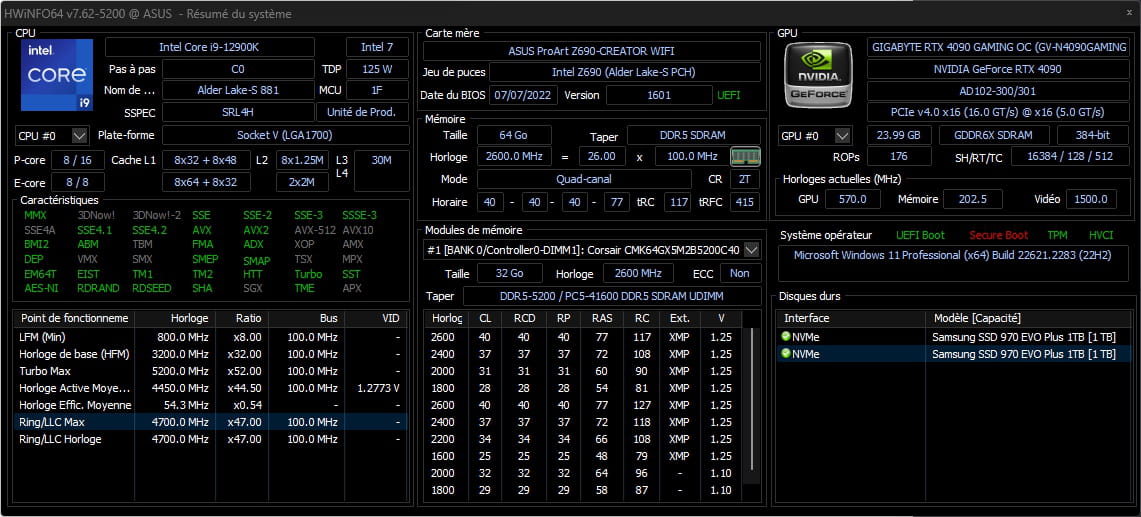Screen dimensions: 1141x517
Task: Select the Ring/LLC Horloge row
Action: (x=211, y=439)
